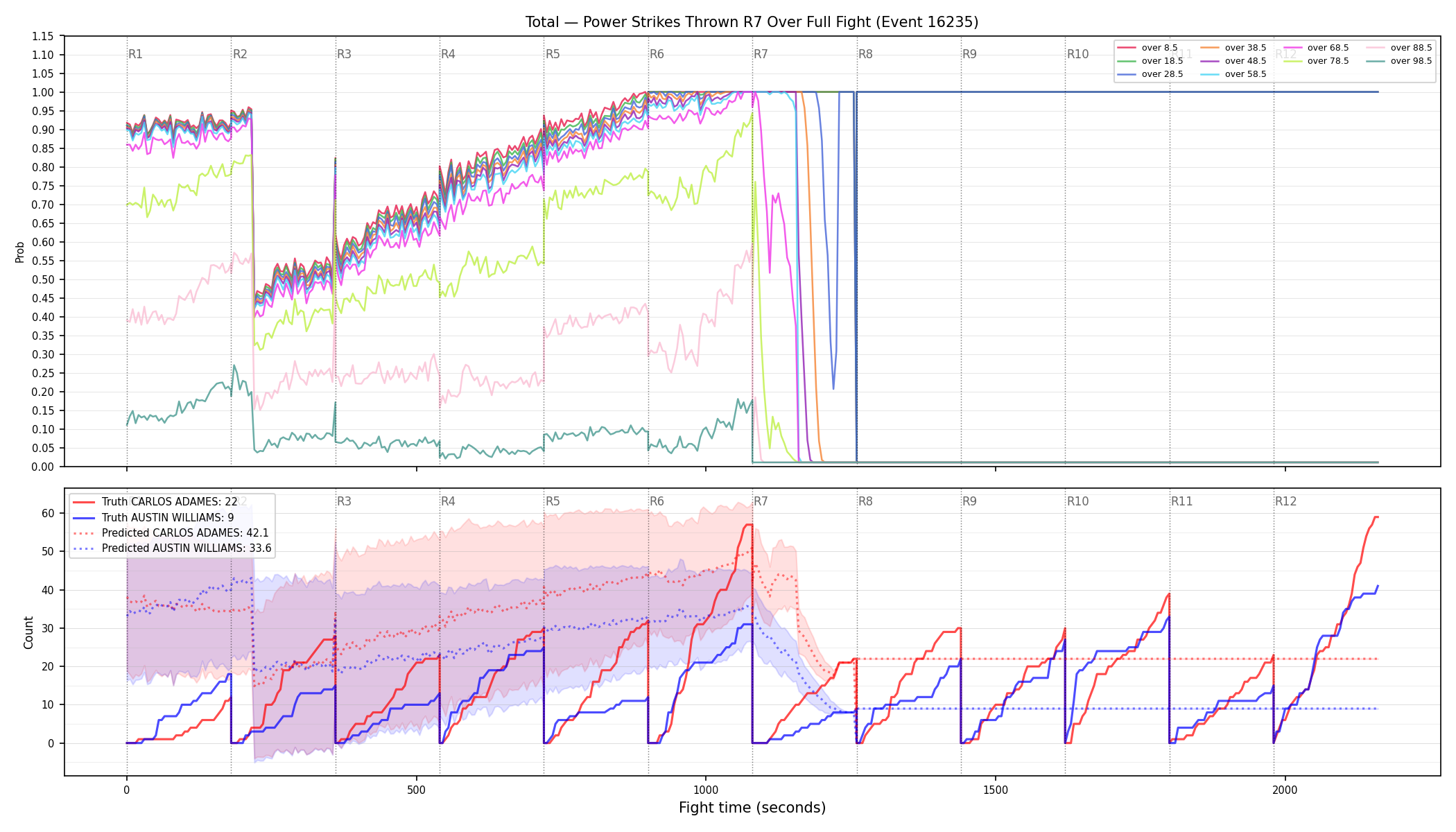Click the light pink line swatch for 'over 88.5'
This screenshot has width=1456, height=832.
(1376, 48)
